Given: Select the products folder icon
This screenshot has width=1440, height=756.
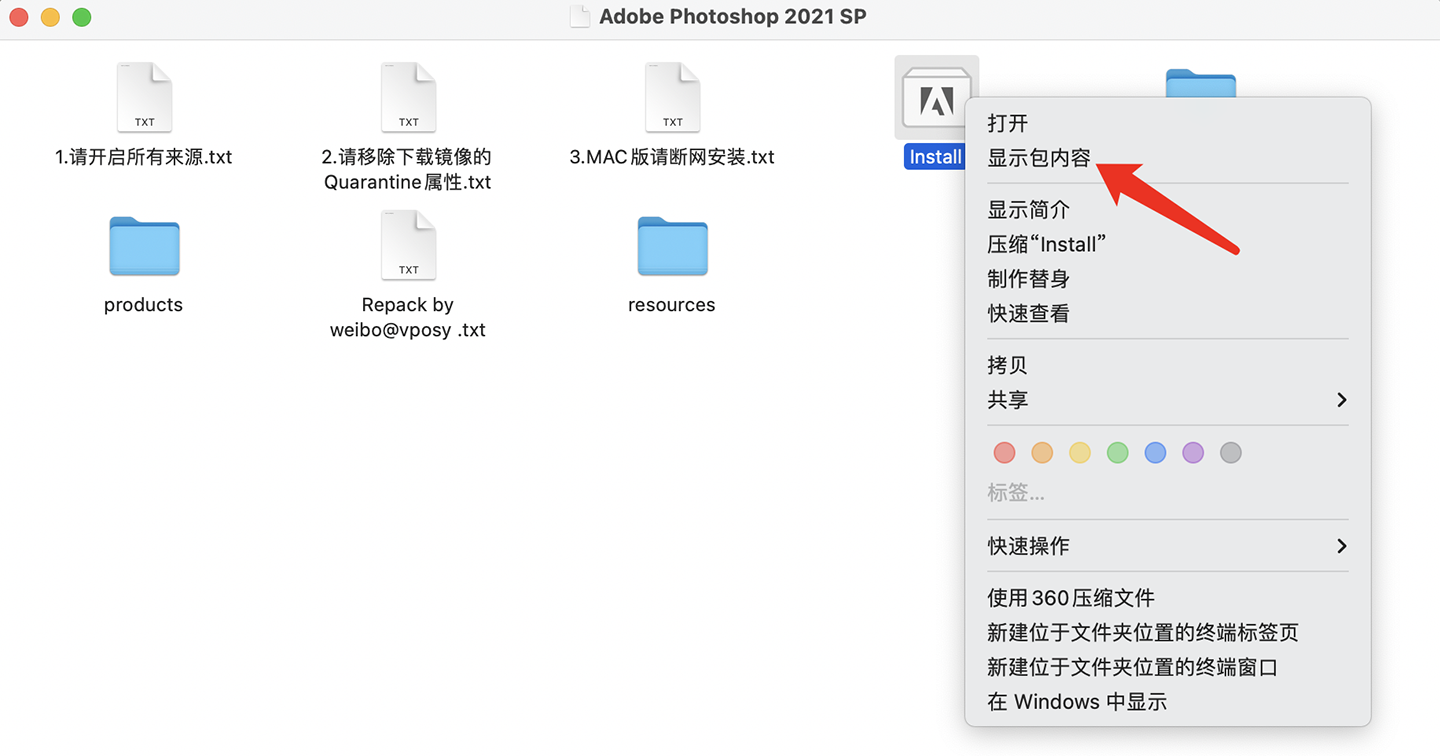Looking at the screenshot, I should click(144, 246).
